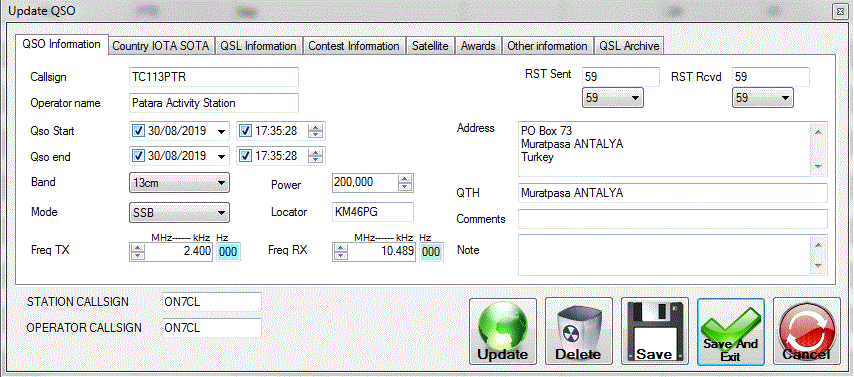Click the Callsign field TC113PTR
Viewport: 854px width, 377px height.
point(214,77)
